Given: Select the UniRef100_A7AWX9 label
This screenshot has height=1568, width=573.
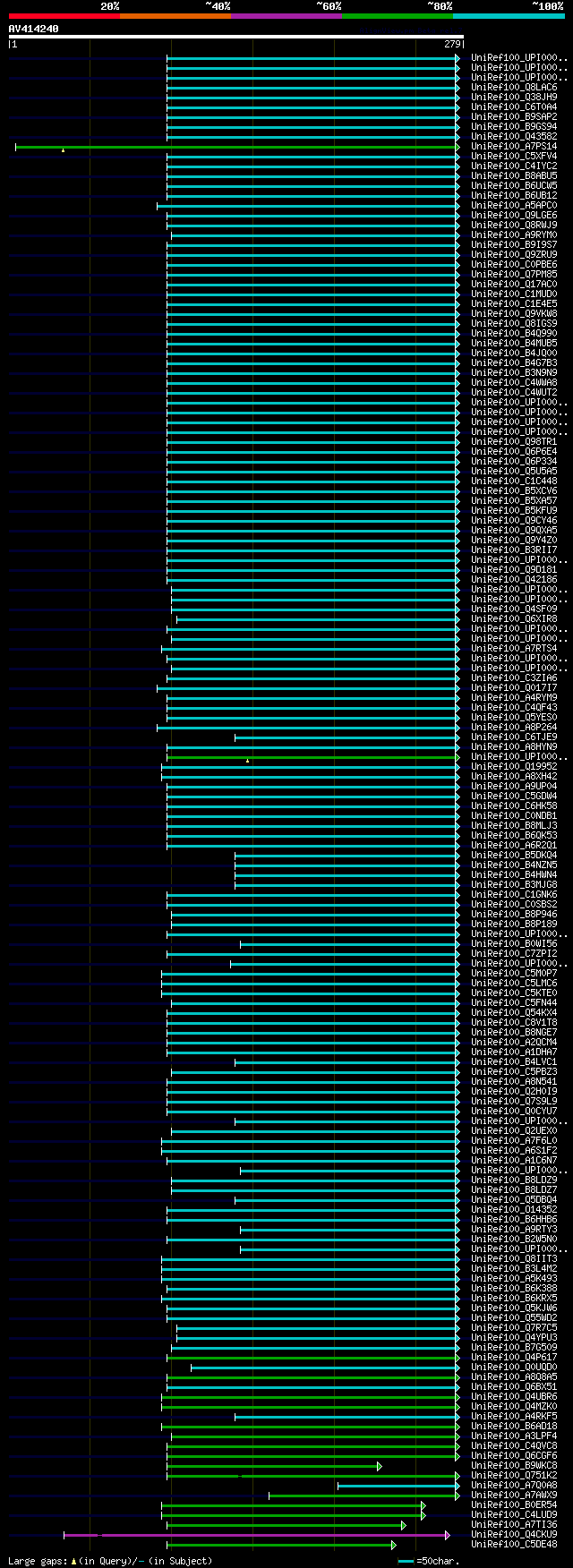Looking at the screenshot, I should (x=514, y=1496).
